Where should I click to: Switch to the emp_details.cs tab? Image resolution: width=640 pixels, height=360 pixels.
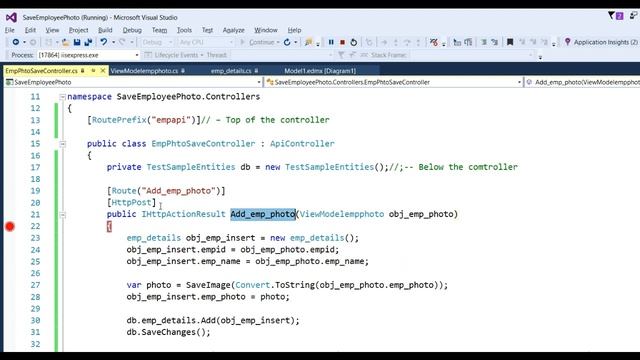(231, 71)
